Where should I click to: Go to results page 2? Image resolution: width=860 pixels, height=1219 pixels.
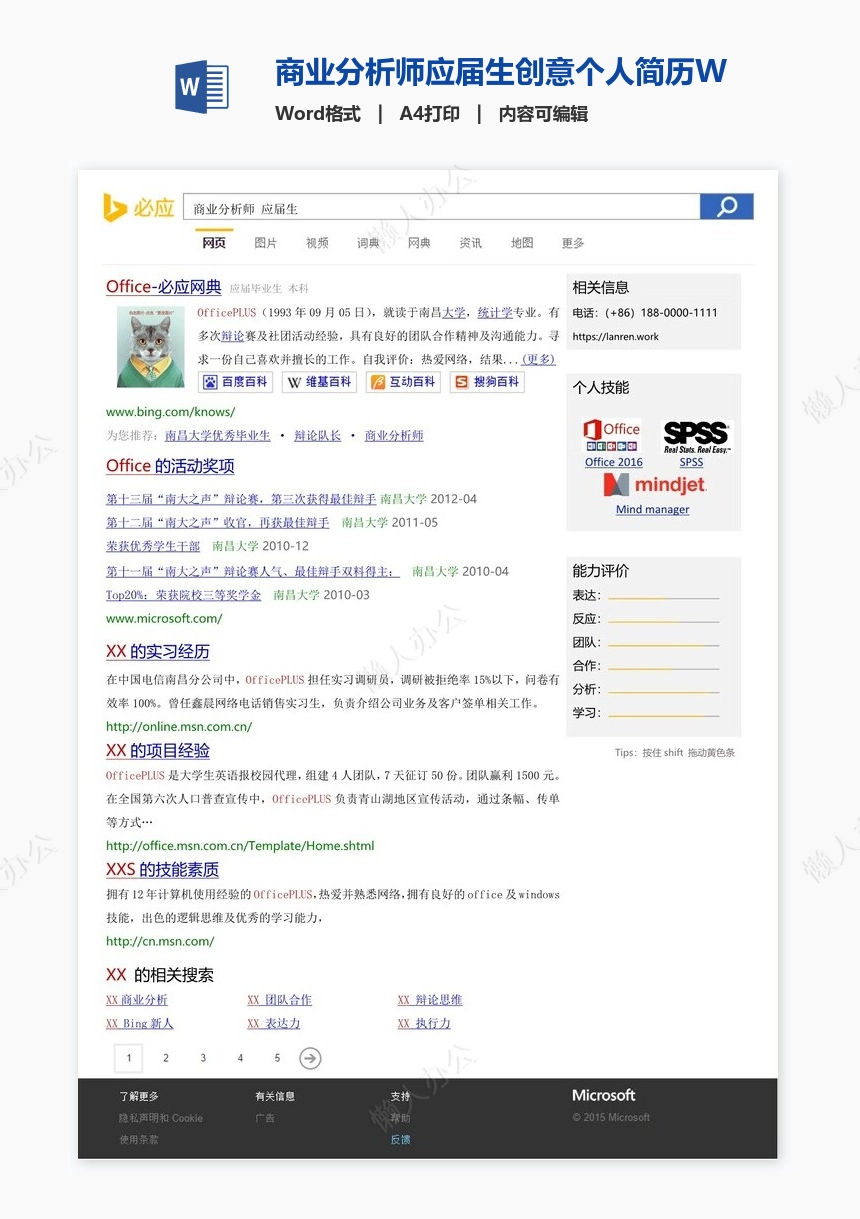[x=165, y=1057]
